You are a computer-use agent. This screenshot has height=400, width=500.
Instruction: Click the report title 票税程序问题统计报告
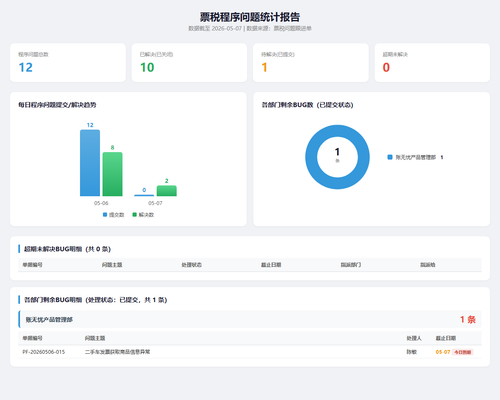point(250,17)
